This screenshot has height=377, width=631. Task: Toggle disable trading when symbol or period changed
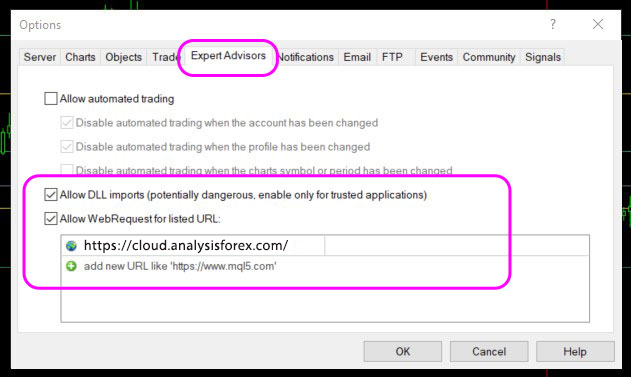(x=67, y=169)
